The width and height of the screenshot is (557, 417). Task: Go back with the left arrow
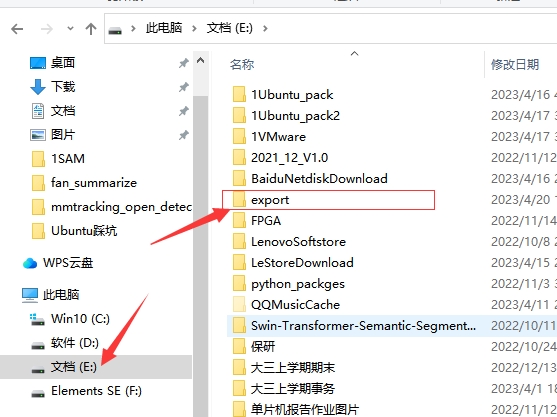(x=17, y=29)
